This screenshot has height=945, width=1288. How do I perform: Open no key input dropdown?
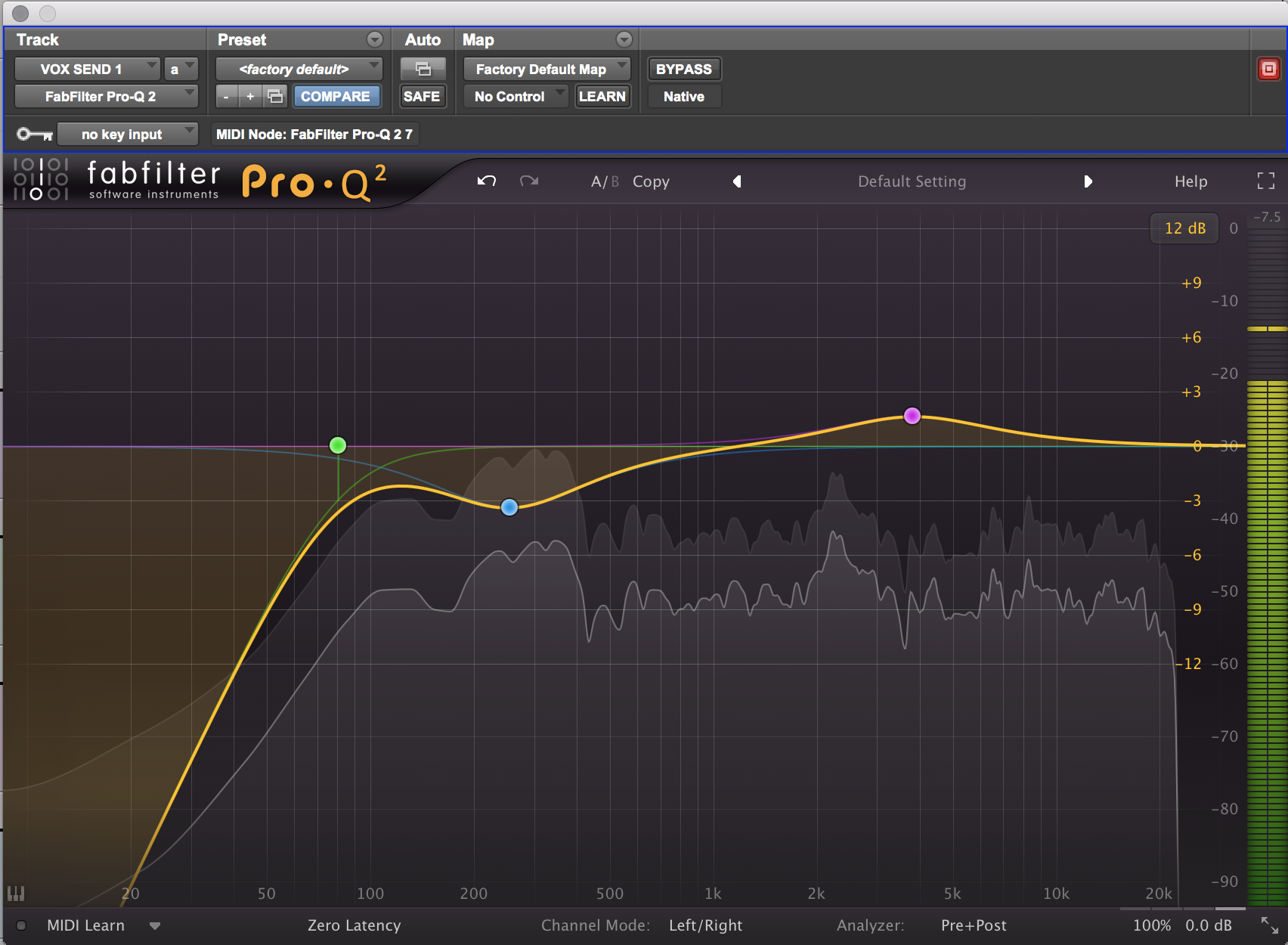coord(128,134)
